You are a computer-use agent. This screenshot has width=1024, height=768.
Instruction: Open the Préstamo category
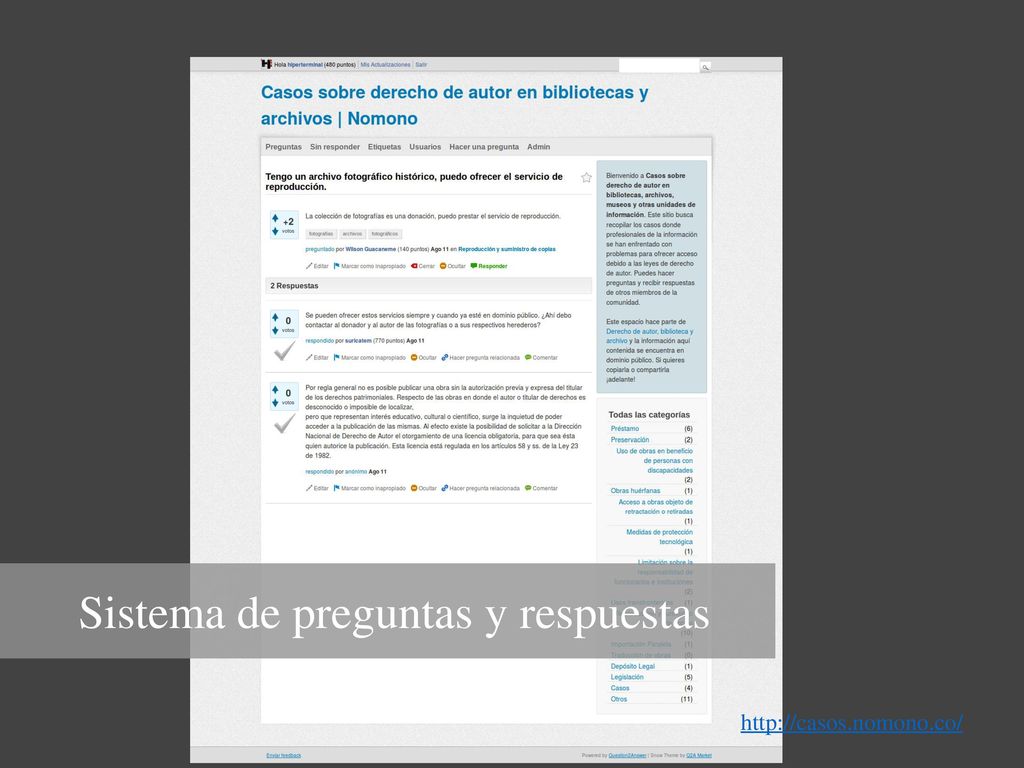click(x=625, y=429)
